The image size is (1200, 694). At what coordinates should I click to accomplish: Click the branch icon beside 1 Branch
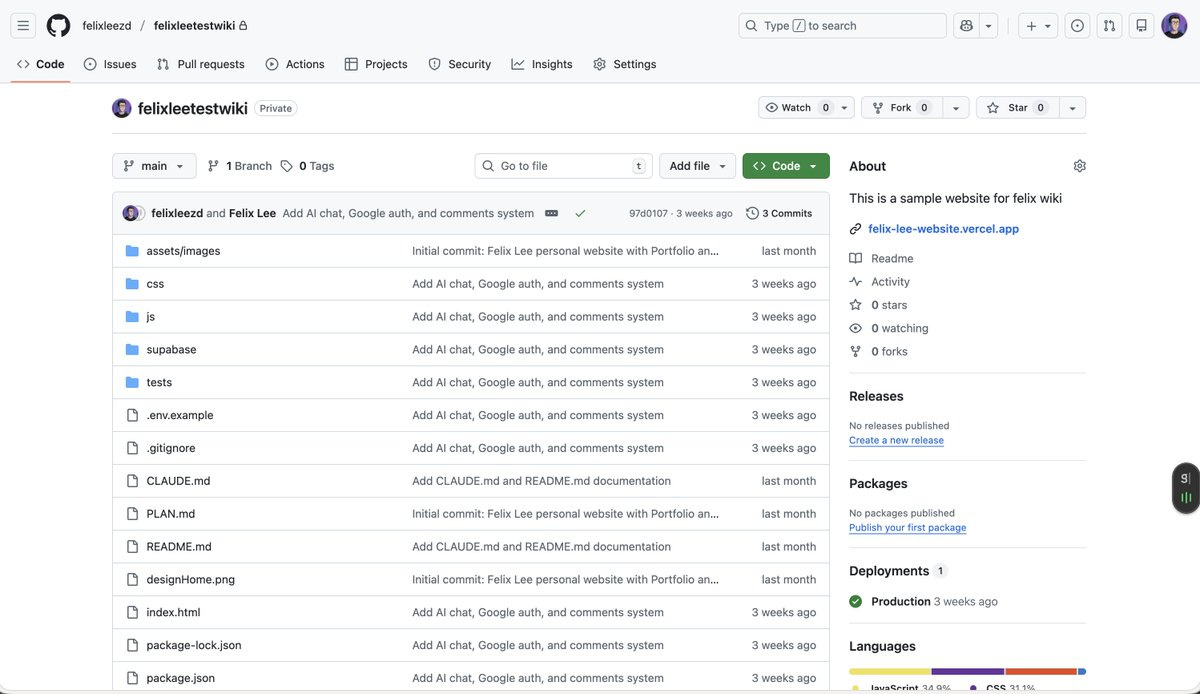tap(213, 166)
